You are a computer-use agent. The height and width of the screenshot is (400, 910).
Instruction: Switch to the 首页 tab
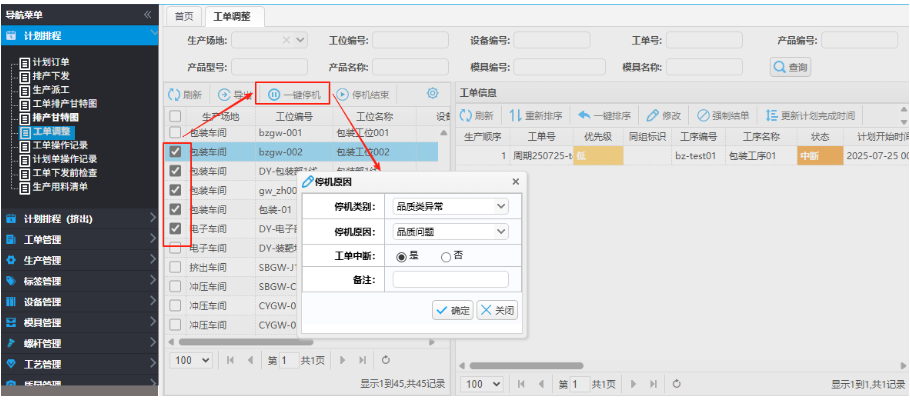coord(182,17)
